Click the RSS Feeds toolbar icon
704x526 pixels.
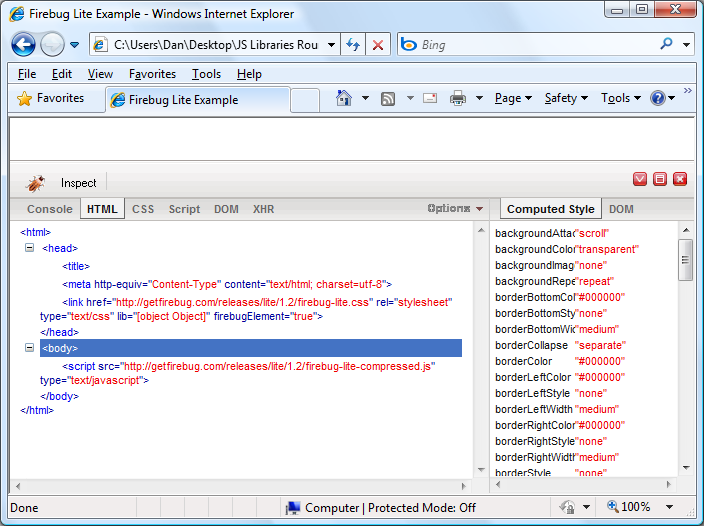click(x=388, y=98)
